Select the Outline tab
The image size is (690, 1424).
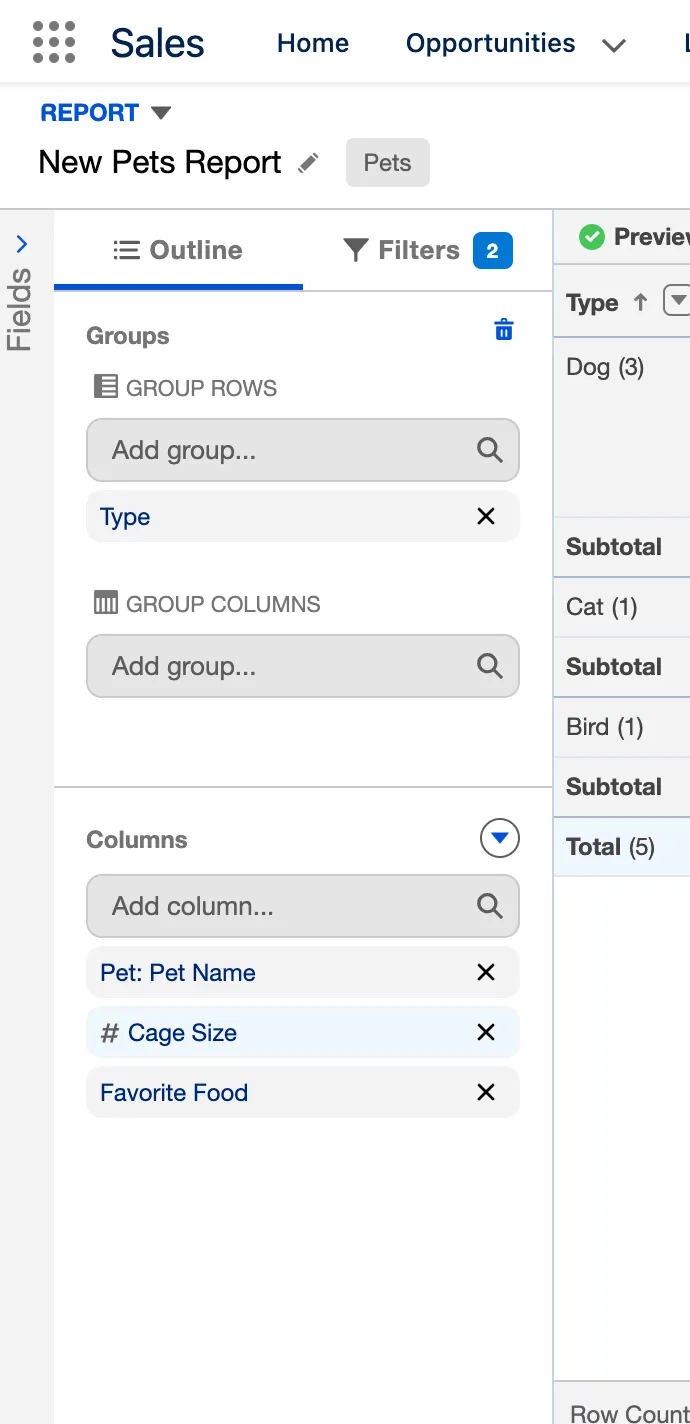[178, 250]
